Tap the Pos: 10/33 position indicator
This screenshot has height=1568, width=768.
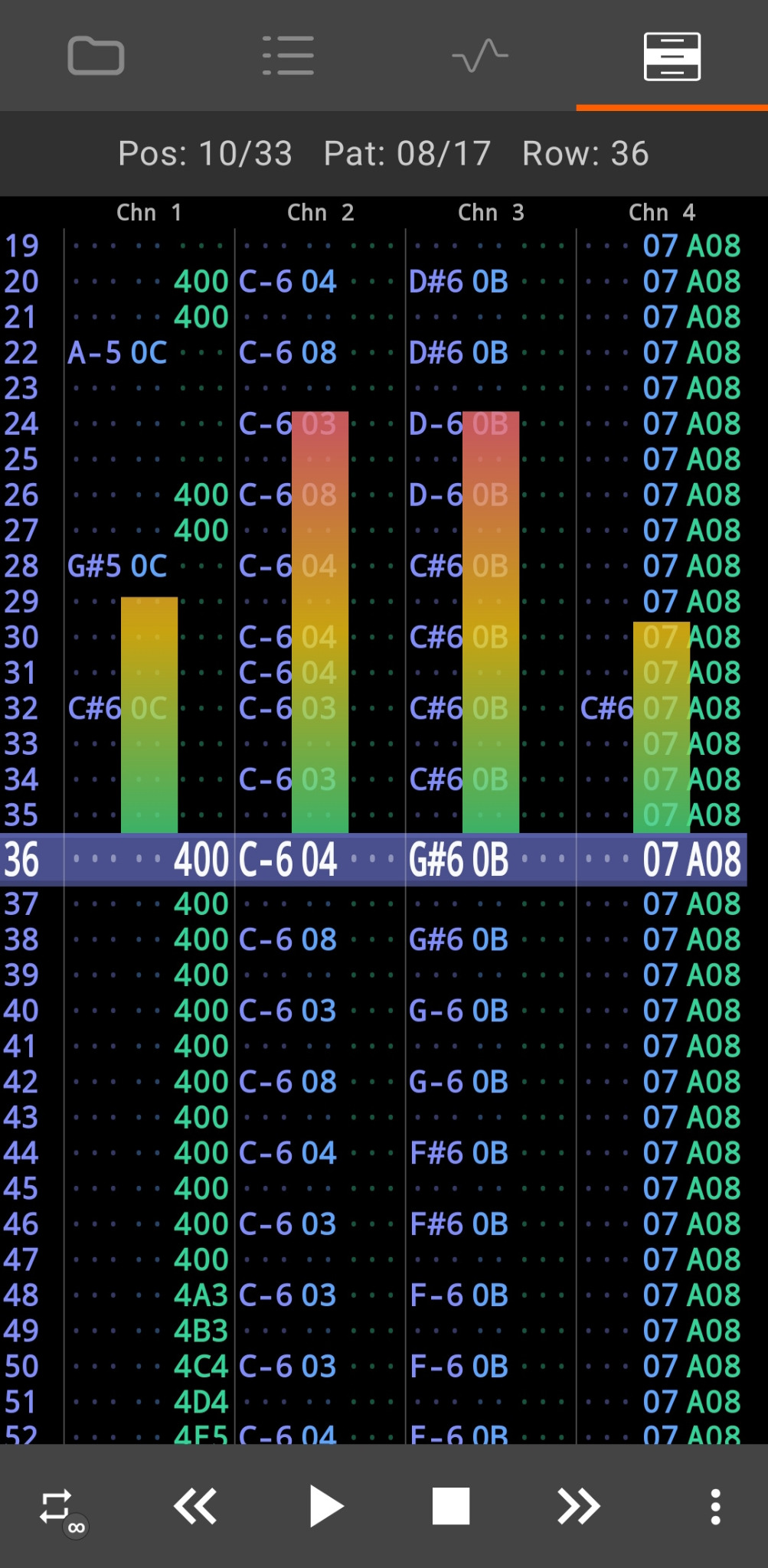[205, 154]
